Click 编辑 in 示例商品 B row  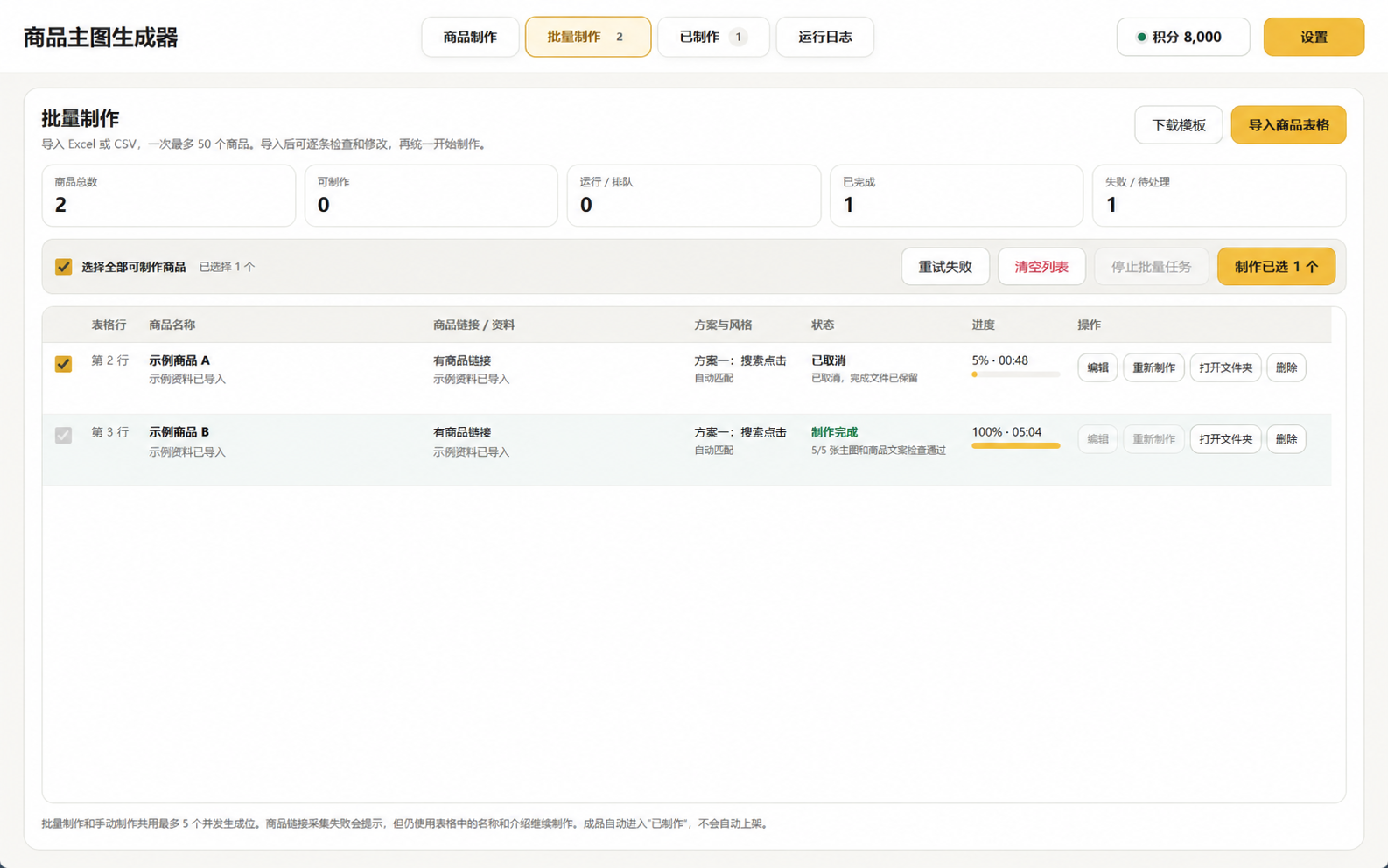pos(1097,439)
